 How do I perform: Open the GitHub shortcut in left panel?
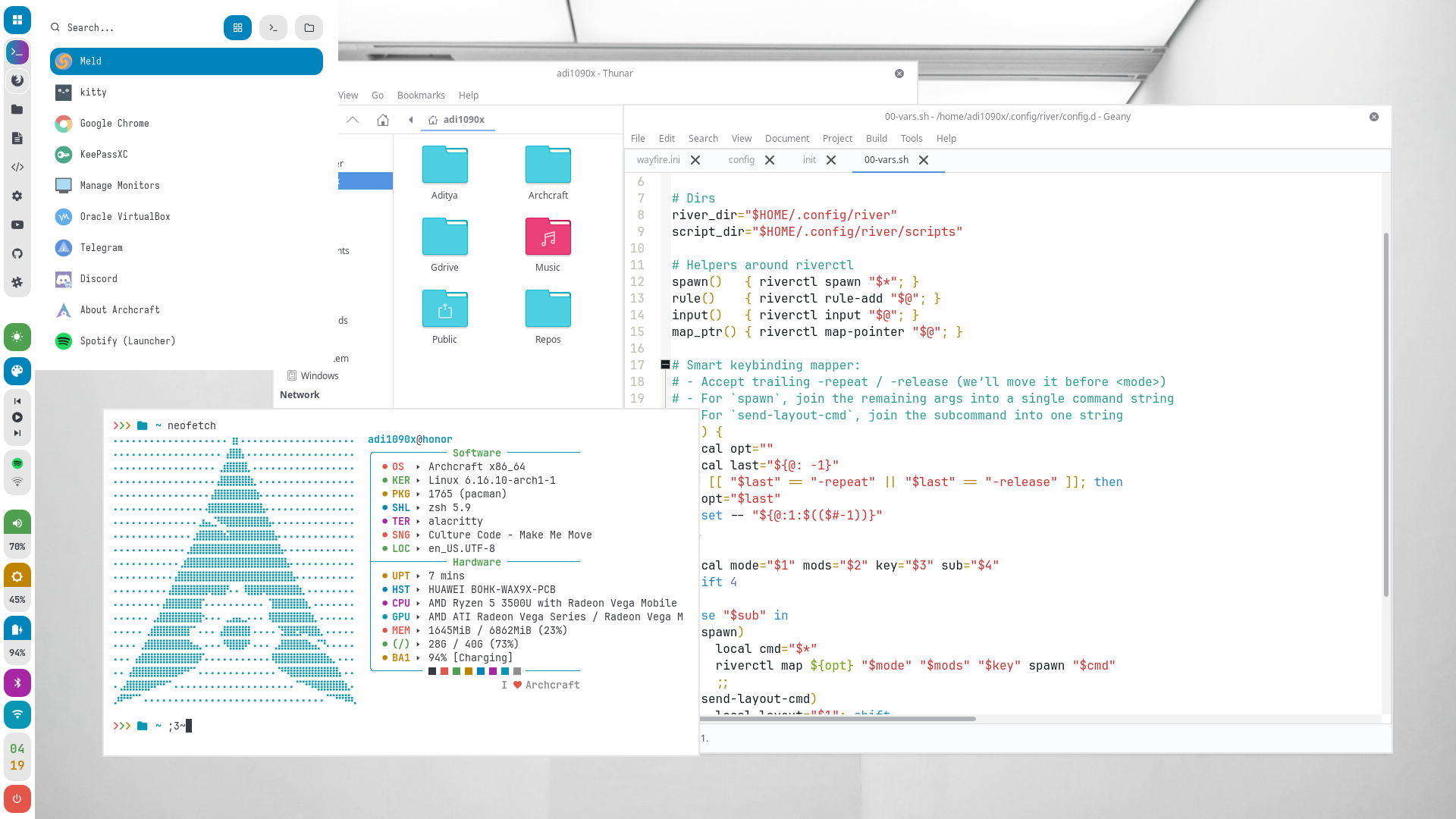(x=17, y=254)
